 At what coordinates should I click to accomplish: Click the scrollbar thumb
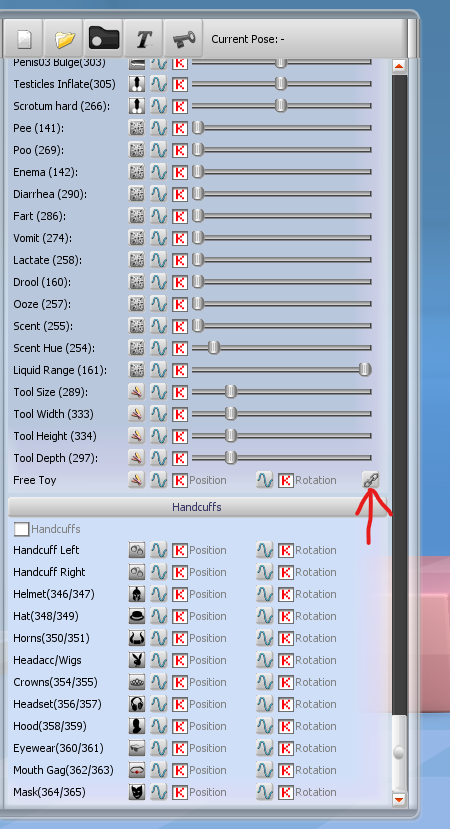pos(399,753)
